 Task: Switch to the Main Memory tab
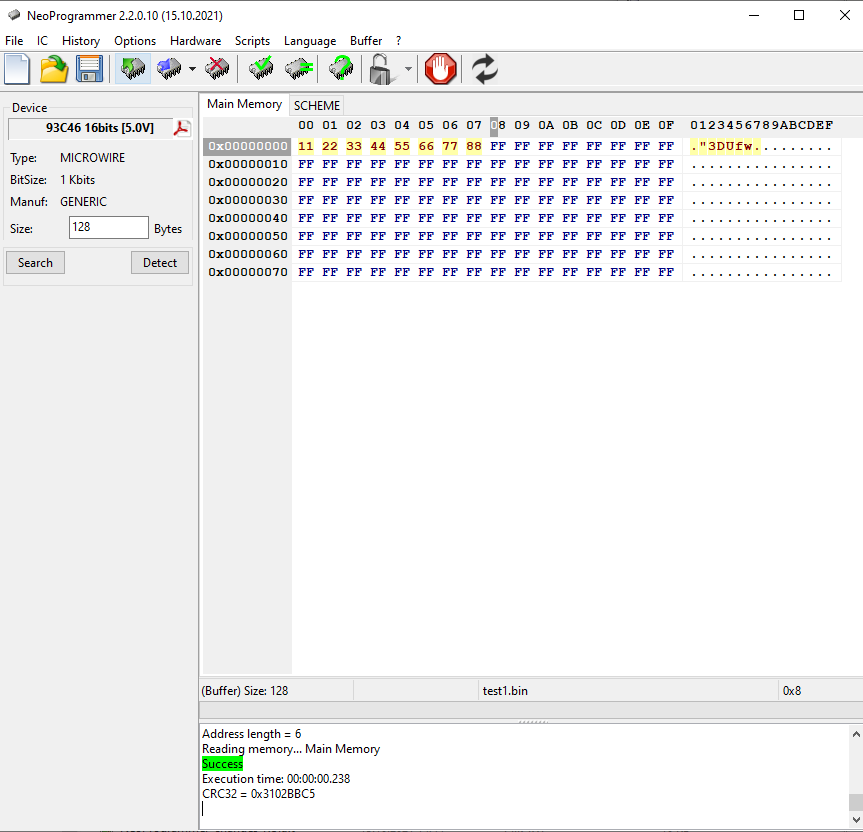point(244,104)
